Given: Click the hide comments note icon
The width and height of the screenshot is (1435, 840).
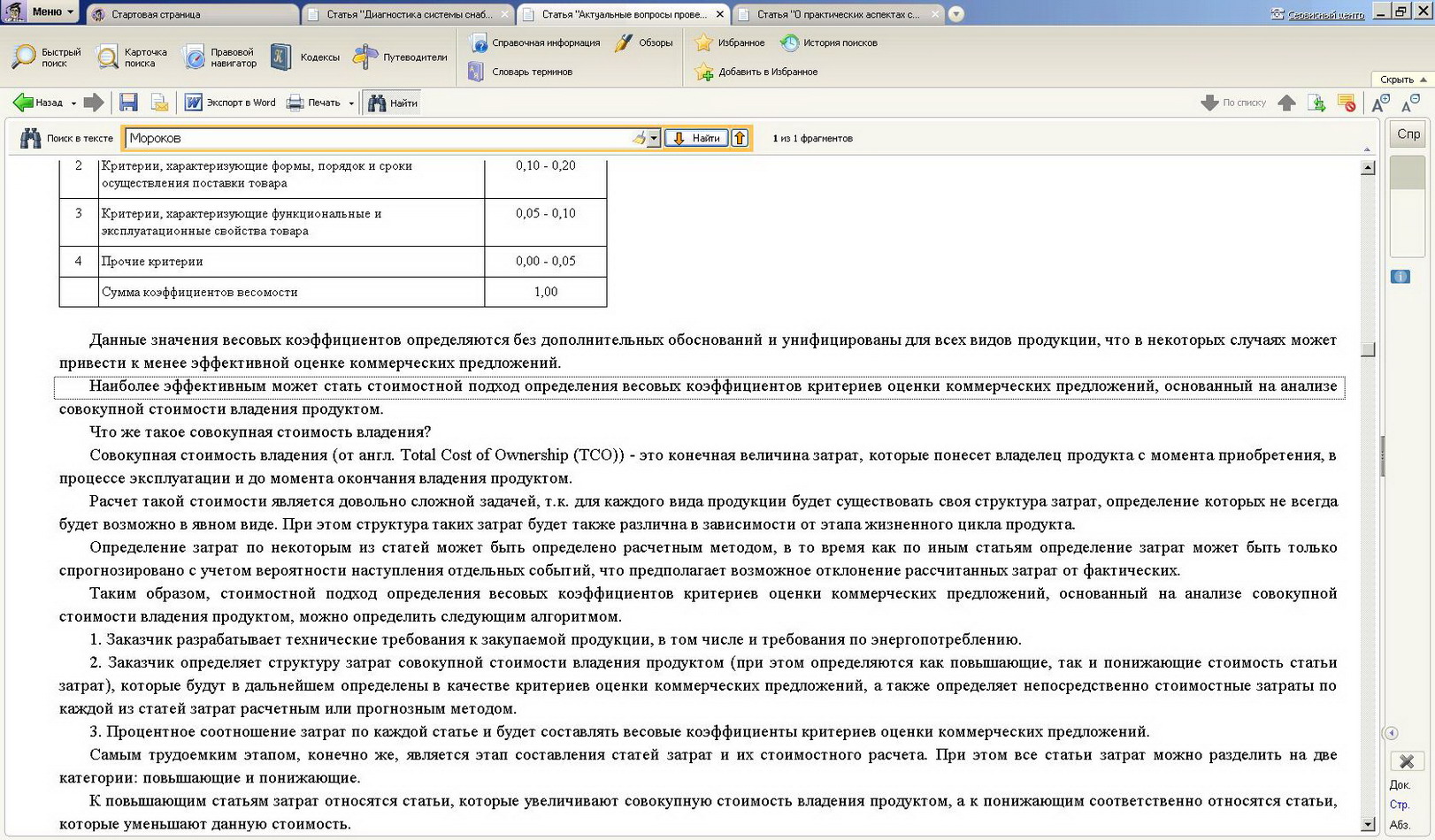Looking at the screenshot, I should [x=1347, y=103].
